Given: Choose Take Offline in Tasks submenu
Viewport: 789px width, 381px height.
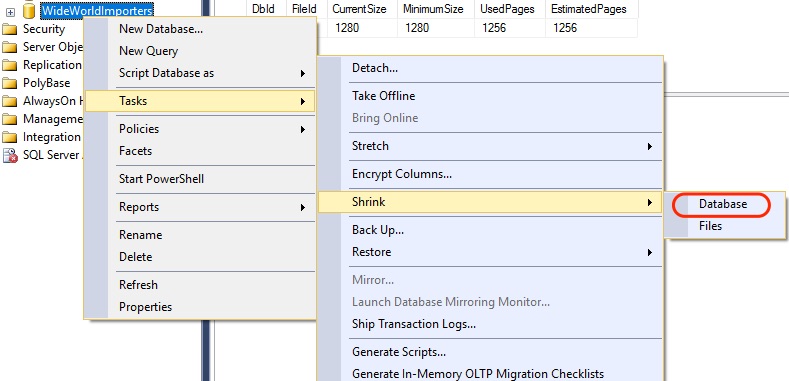Looking at the screenshot, I should click(383, 96).
